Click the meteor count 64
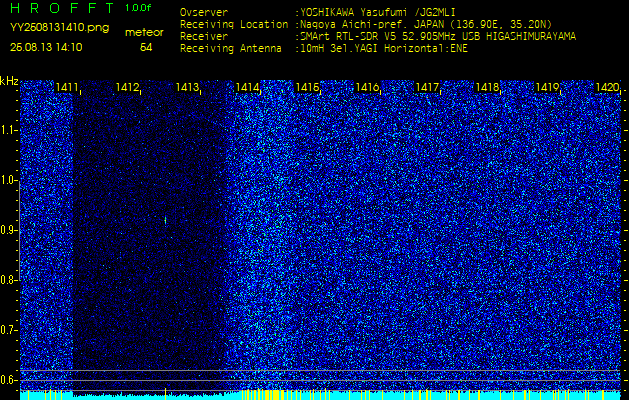The image size is (629, 400). [146, 48]
